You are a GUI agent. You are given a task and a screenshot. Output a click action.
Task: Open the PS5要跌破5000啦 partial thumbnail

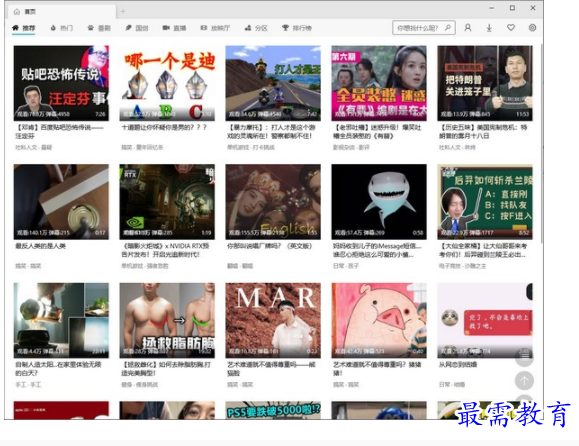point(273,410)
